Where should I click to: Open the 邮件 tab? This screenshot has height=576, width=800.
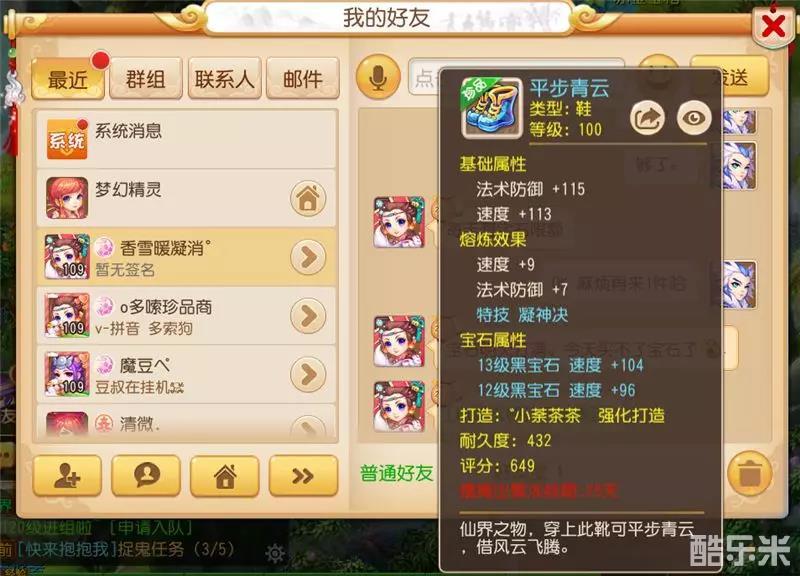pyautogui.click(x=303, y=79)
